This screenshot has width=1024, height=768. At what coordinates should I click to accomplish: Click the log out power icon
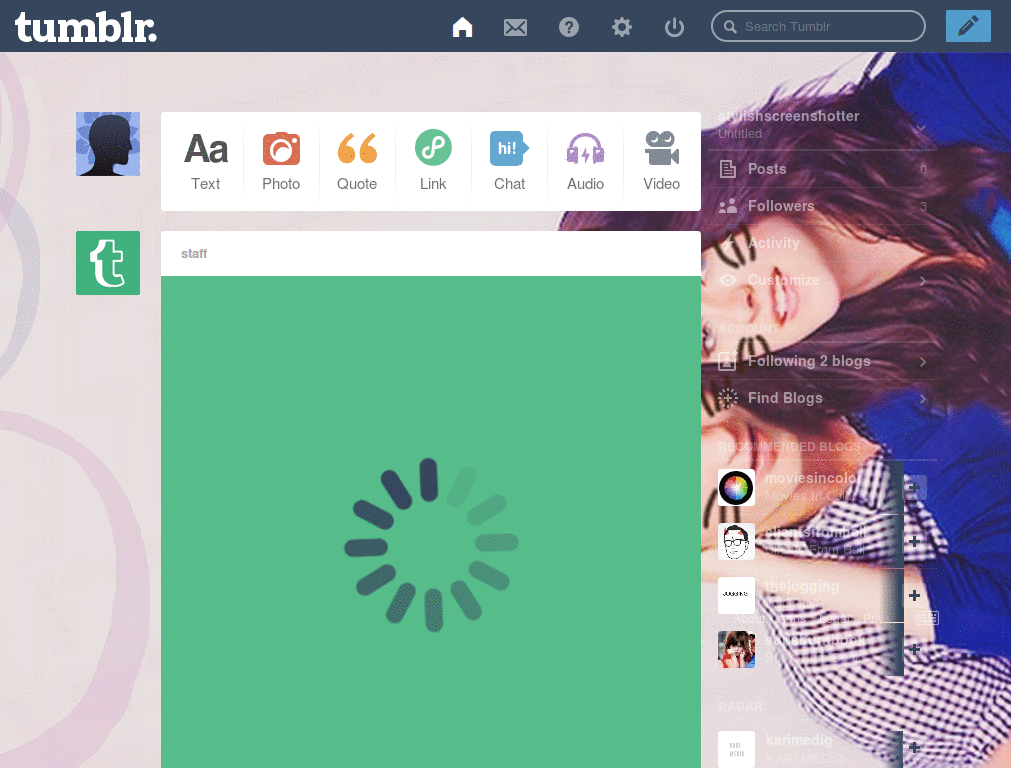point(674,27)
